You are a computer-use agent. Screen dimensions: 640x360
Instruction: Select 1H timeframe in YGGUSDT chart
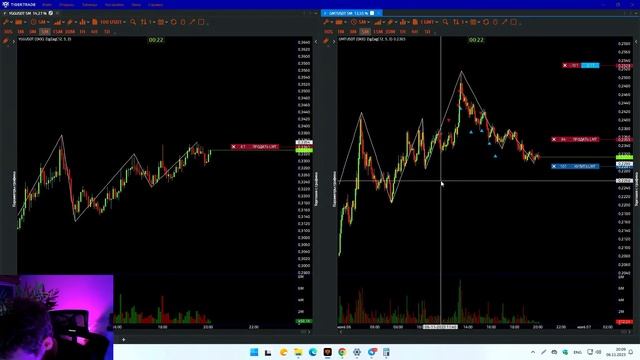tap(82, 31)
